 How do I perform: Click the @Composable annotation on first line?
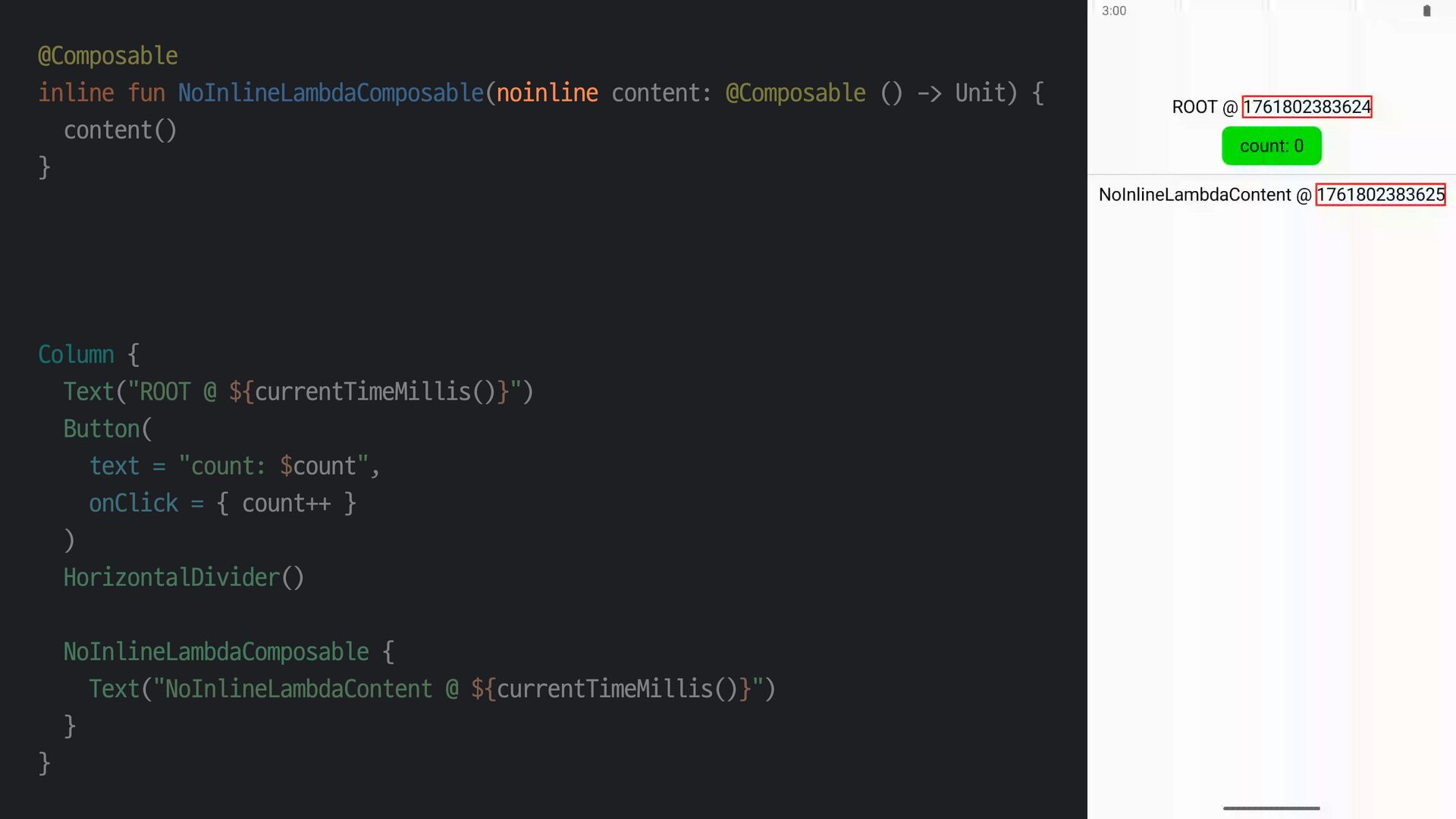108,55
